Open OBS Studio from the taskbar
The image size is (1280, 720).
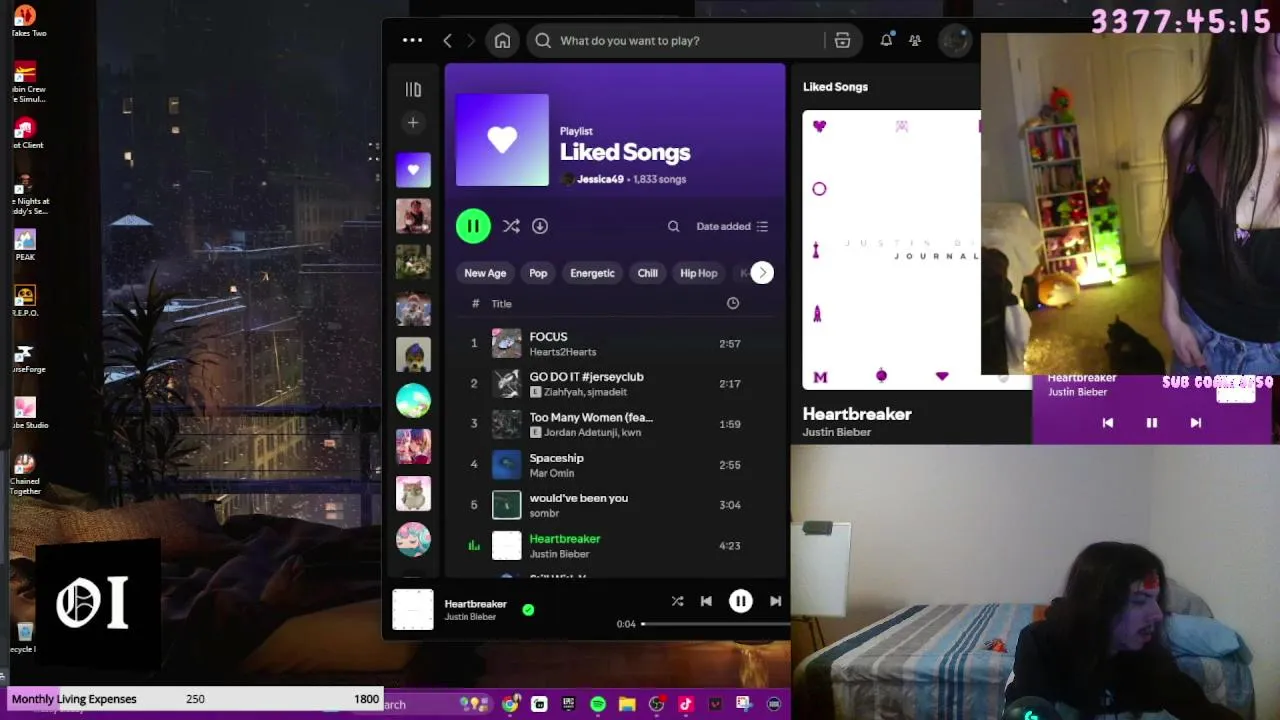coord(656,704)
